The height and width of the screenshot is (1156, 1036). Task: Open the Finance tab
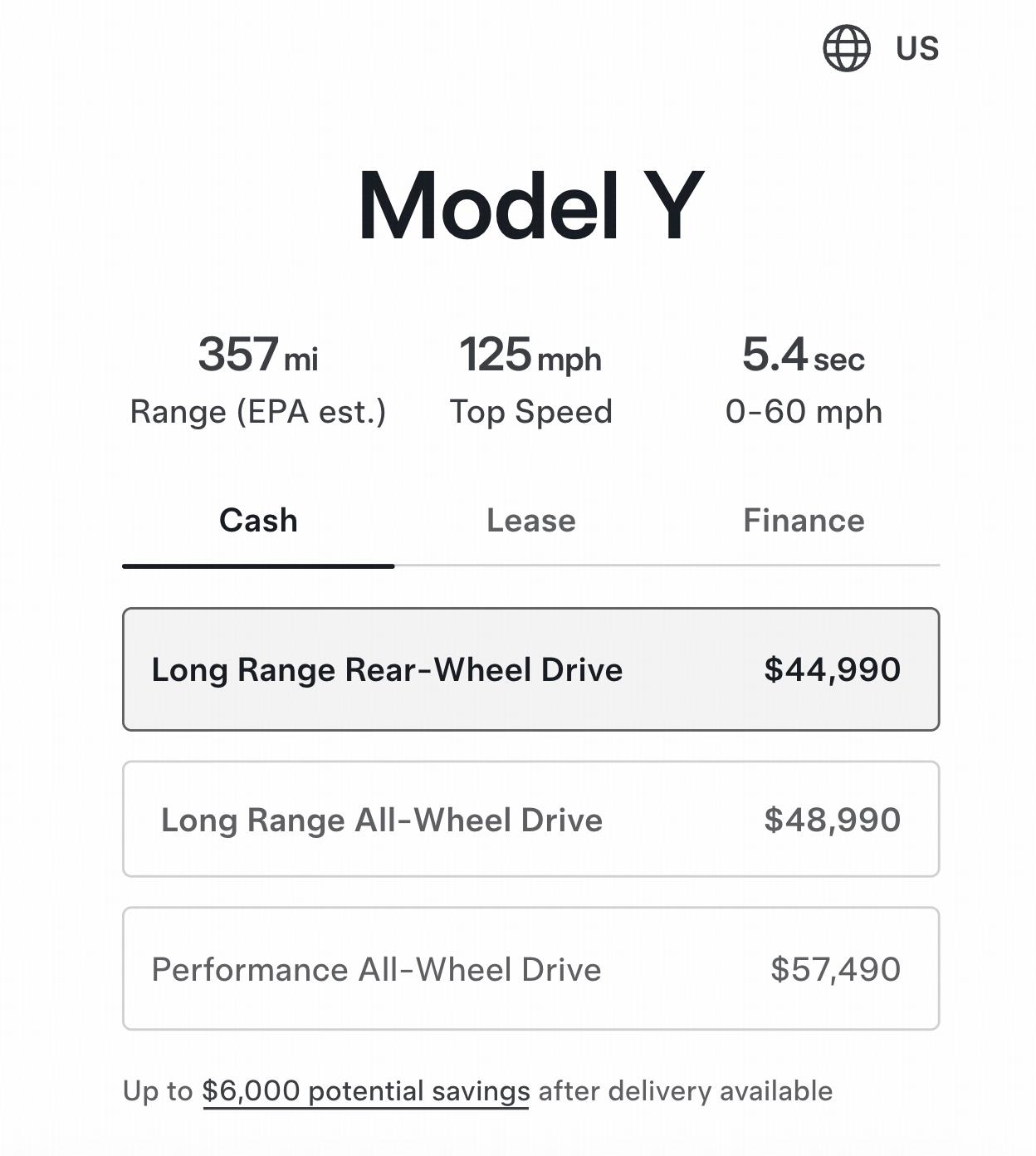click(x=804, y=521)
